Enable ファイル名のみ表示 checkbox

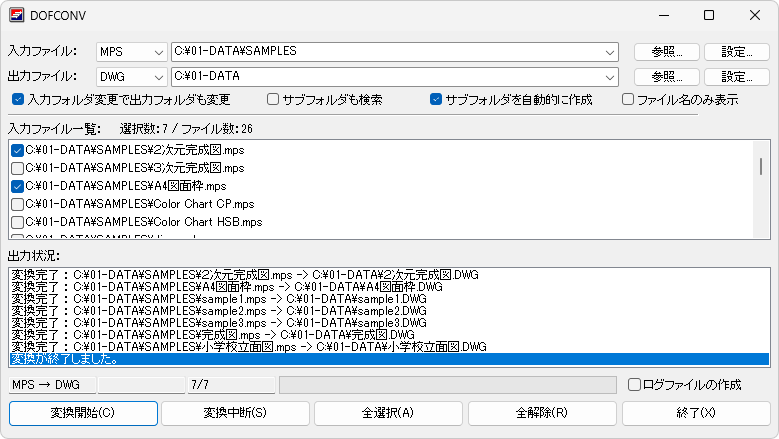(x=628, y=99)
